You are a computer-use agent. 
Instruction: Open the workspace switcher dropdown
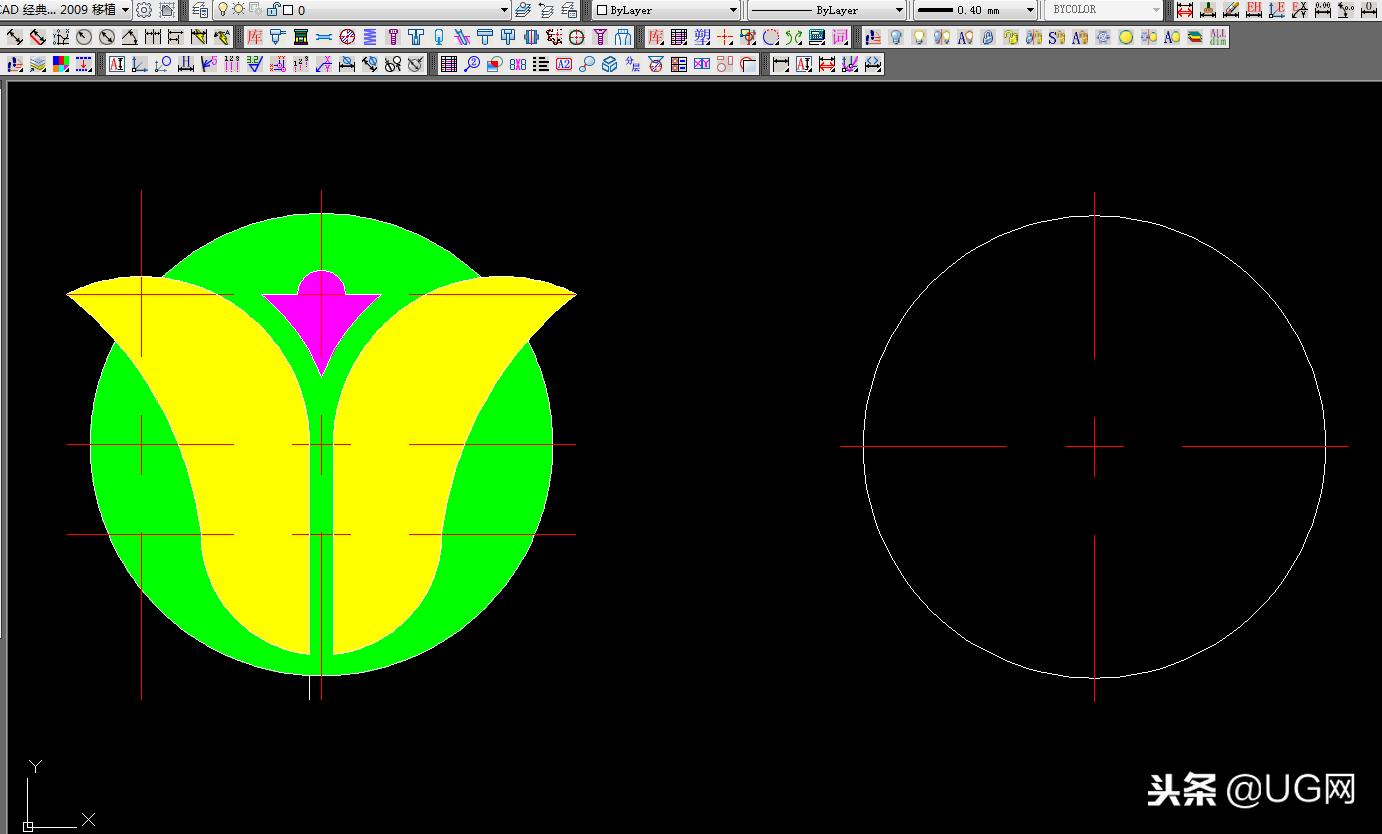pos(125,10)
